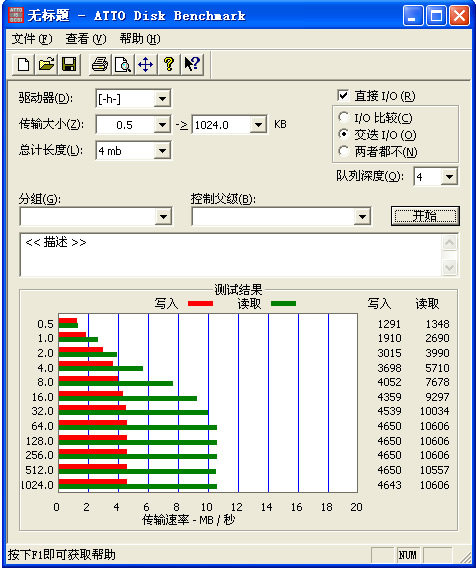This screenshot has width=476, height=570.
Task: Click the write value 4643
Action: 389,485
